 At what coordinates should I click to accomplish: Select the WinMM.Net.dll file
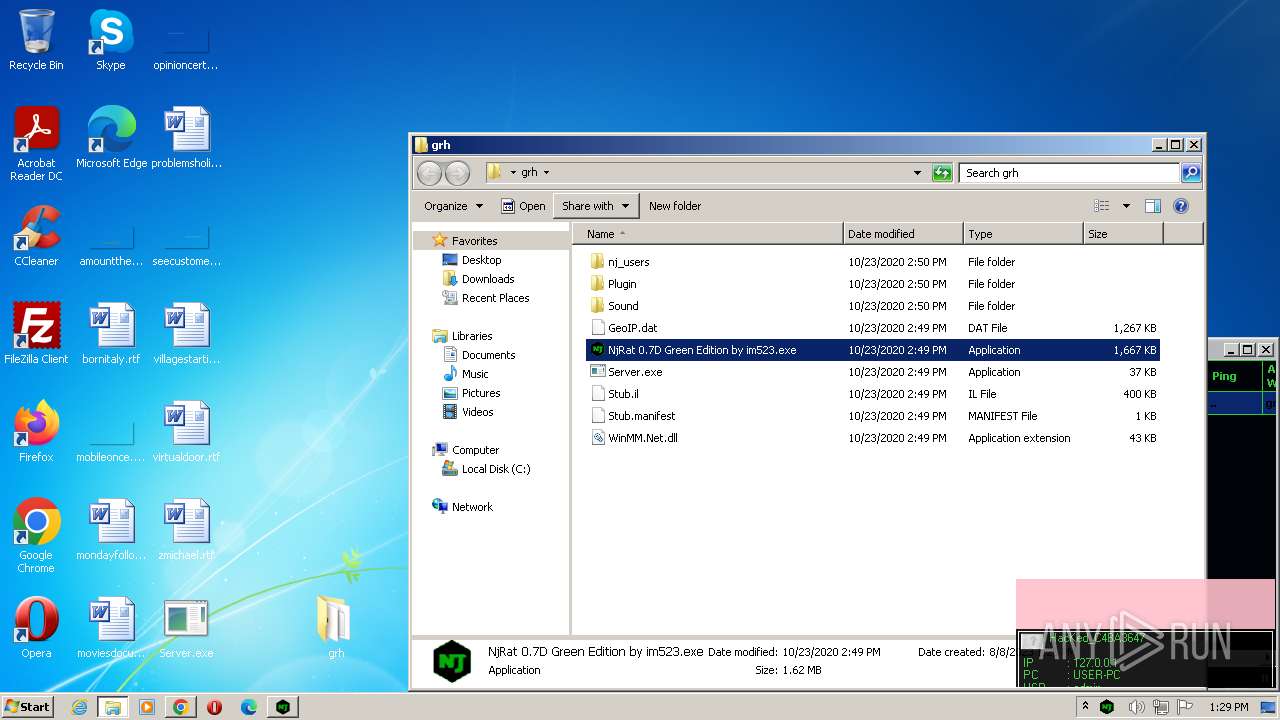(872, 438)
